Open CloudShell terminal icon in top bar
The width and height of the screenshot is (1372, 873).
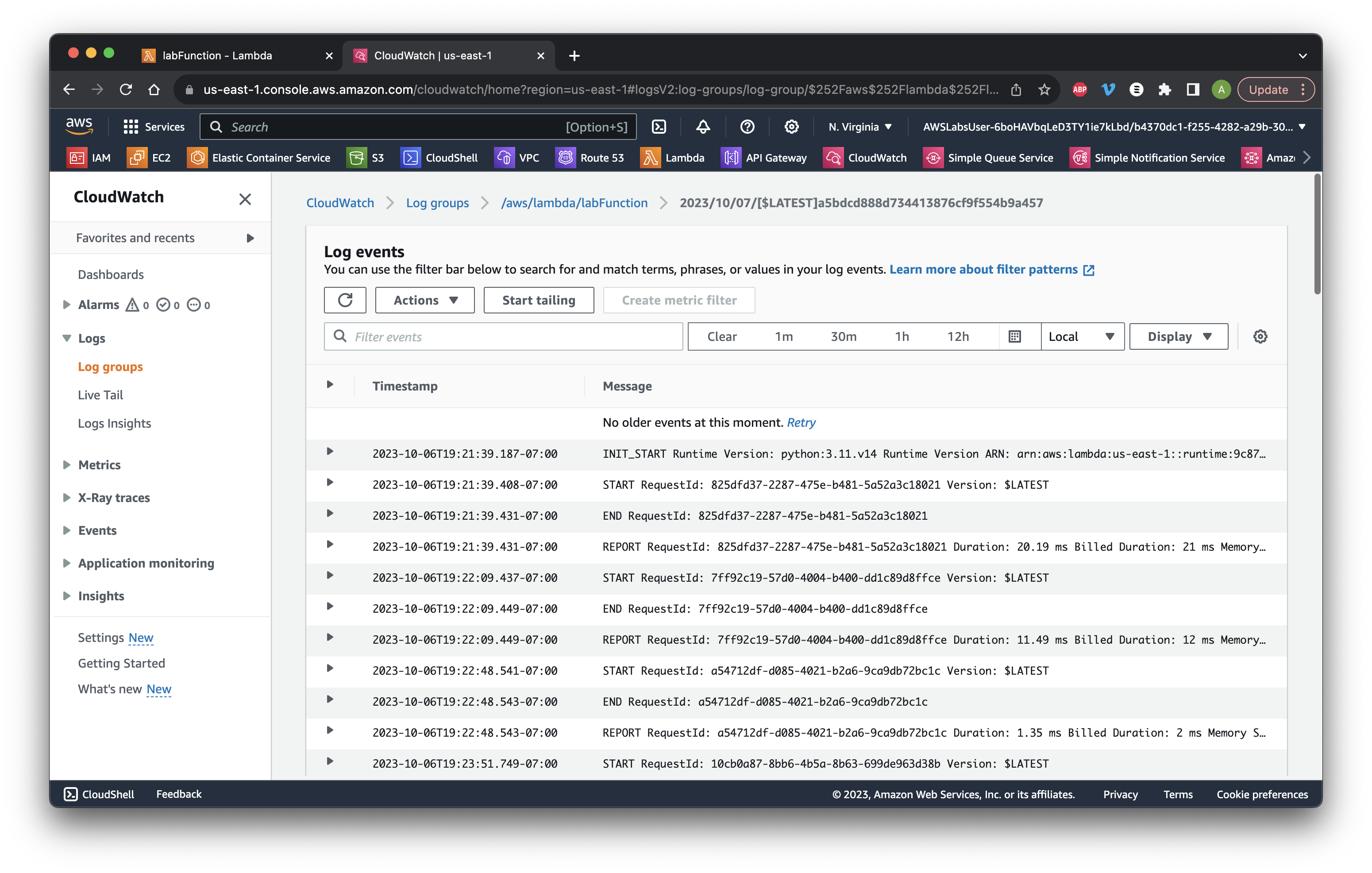[659, 127]
